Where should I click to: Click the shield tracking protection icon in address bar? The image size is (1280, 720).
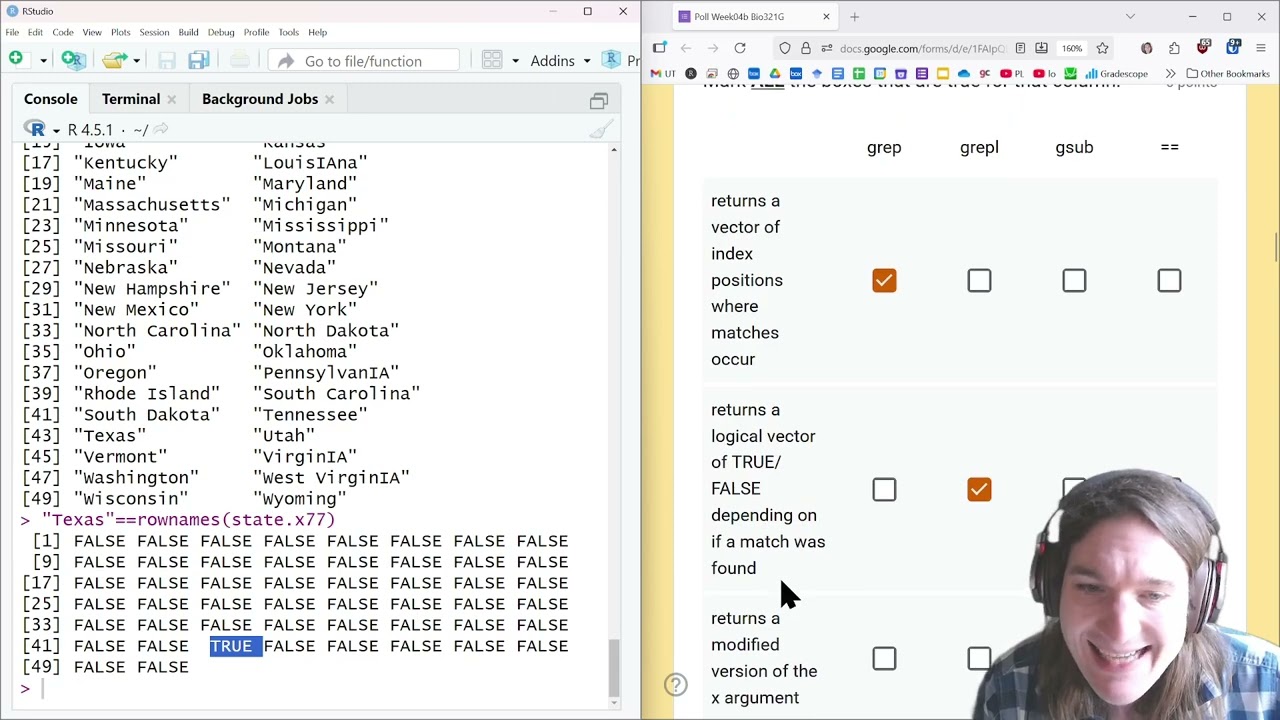785,48
